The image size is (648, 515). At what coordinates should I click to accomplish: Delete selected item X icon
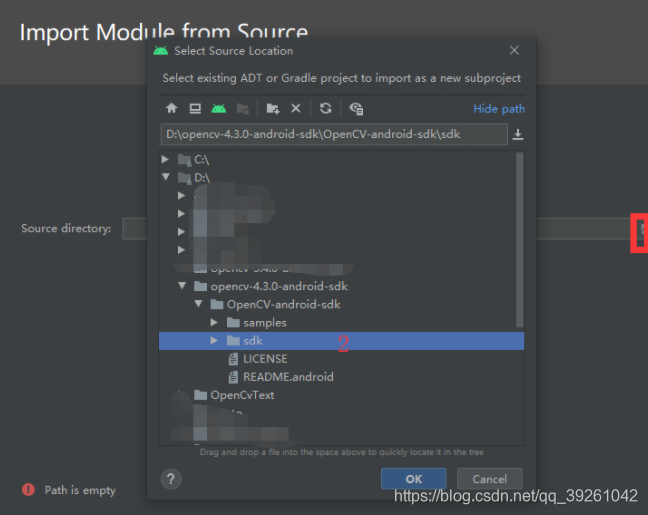(x=295, y=108)
